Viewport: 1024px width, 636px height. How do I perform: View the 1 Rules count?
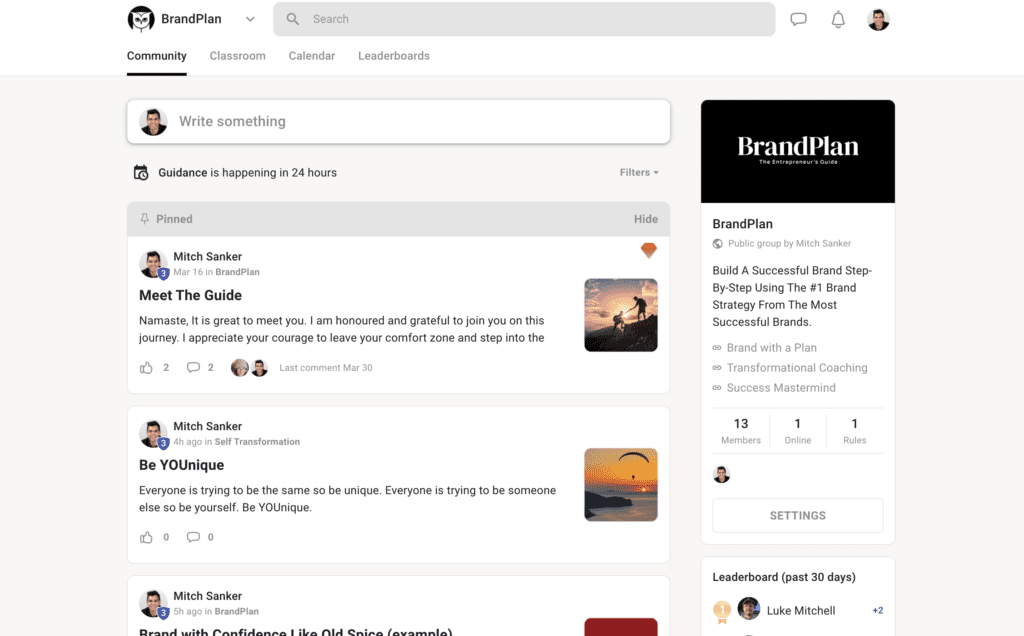[x=854, y=431]
